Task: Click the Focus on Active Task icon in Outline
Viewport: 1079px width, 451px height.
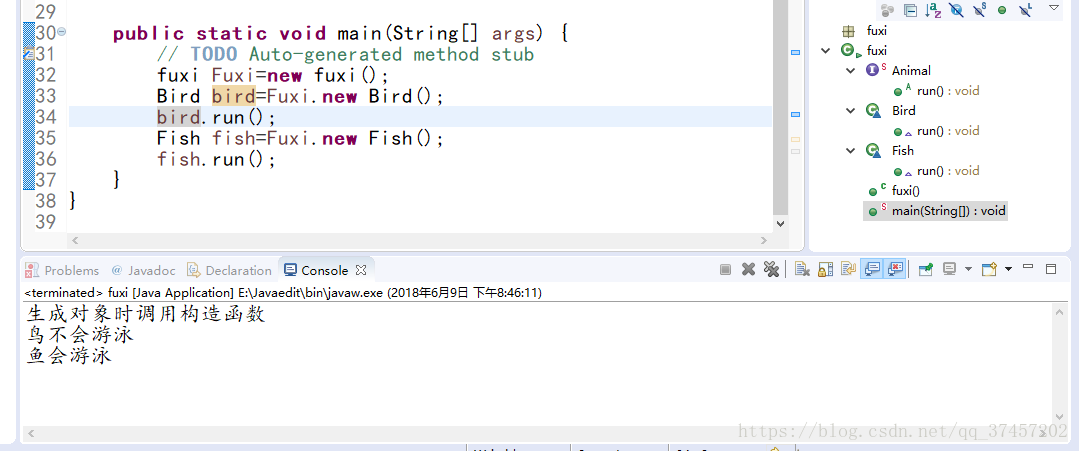Action: (887, 10)
